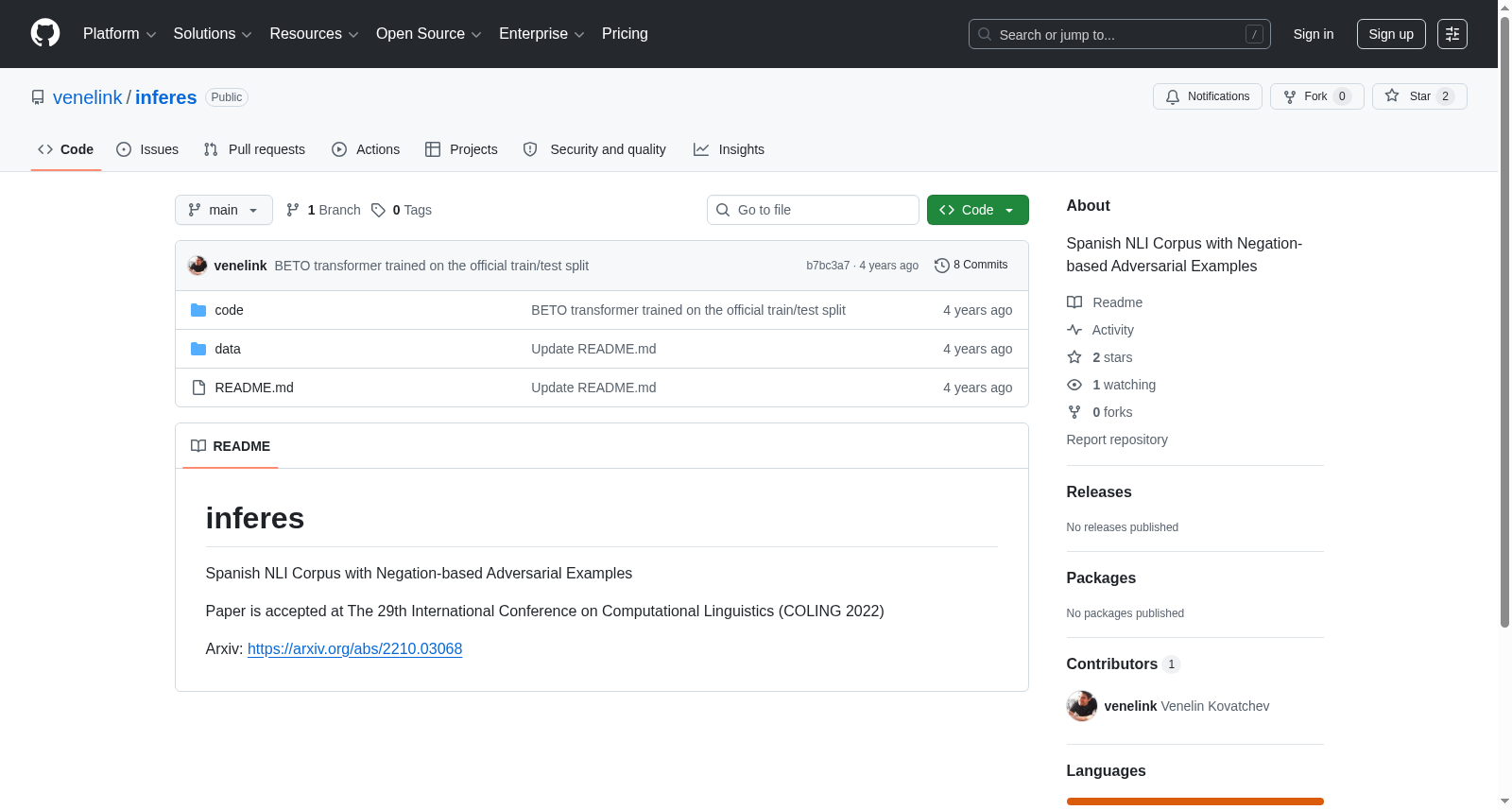1512x810 pixels.
Task: Click the fork icon next to 0 forks
Action: pyautogui.click(x=1074, y=412)
